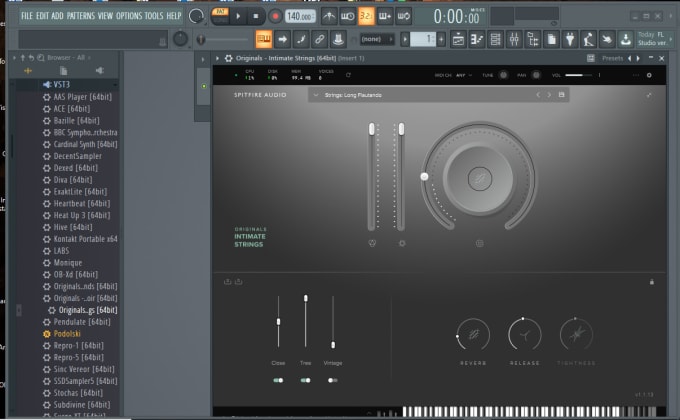Screen dimensions: 680x420
Task: Click the link (multilink controllers) icon
Action: [320, 39]
